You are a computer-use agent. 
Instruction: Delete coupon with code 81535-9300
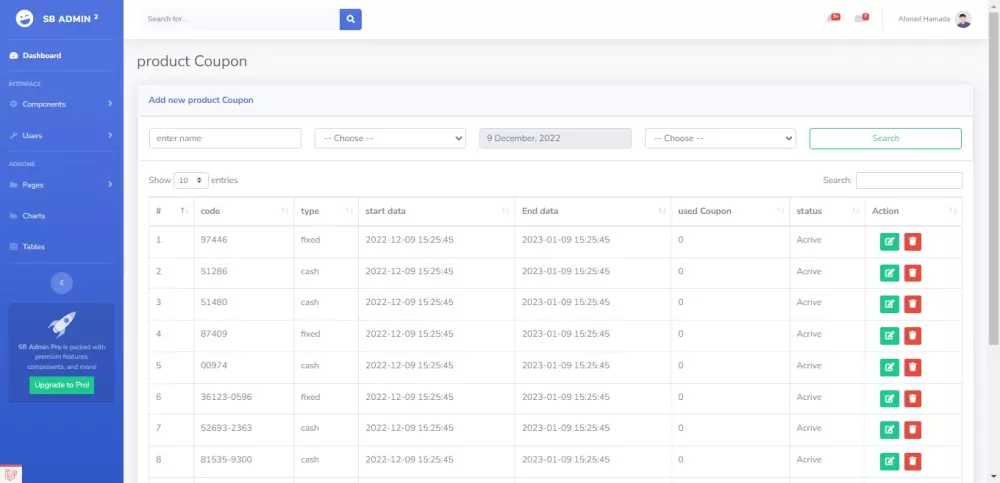tap(913, 461)
